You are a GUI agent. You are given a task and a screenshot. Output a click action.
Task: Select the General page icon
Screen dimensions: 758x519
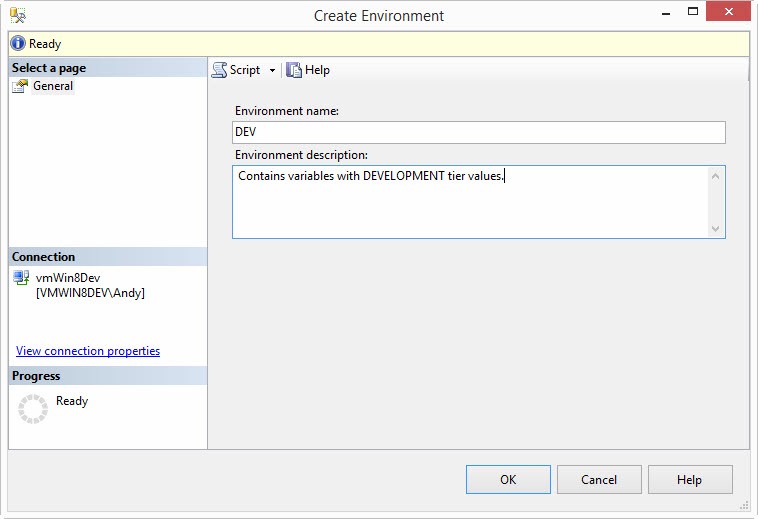(20, 86)
